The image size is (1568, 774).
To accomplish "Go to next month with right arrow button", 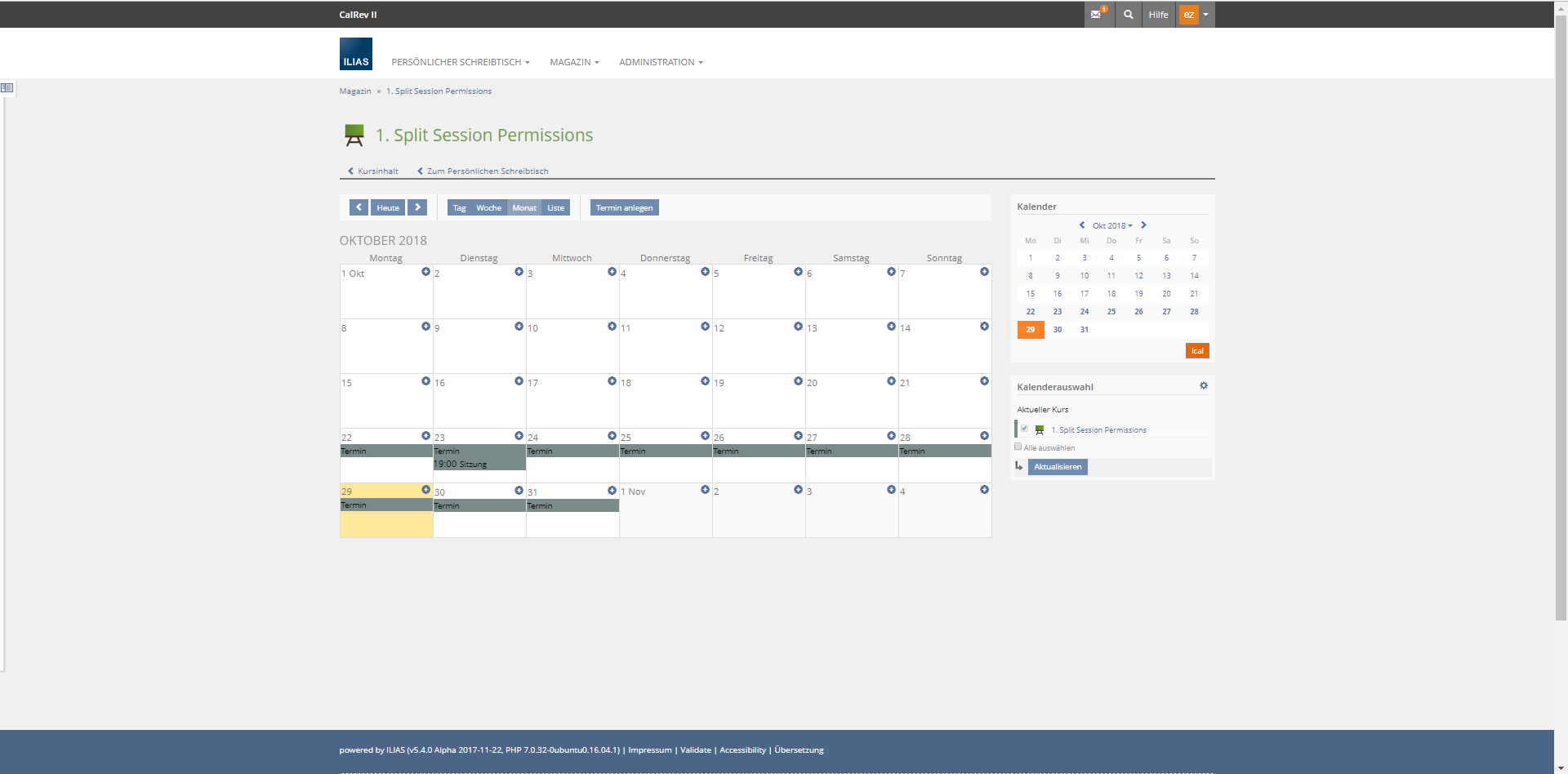I will coord(417,207).
